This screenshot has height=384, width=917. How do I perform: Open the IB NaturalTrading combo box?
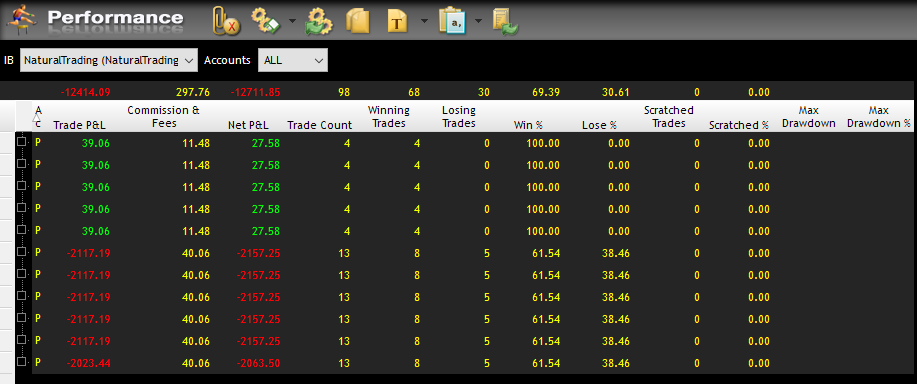109,60
